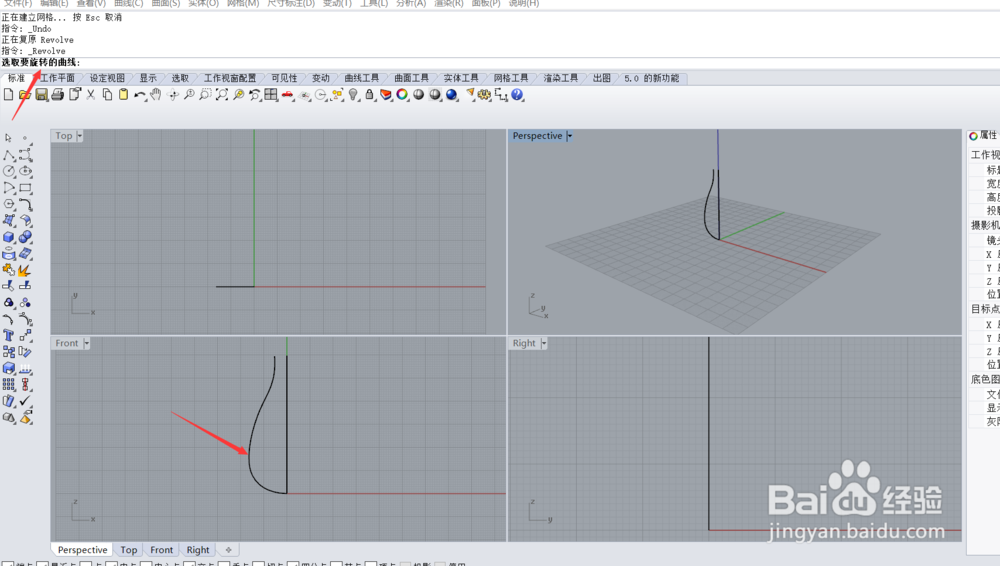Switch to the 曲线工具 toolbar tab
The width and height of the screenshot is (1000, 566).
[x=362, y=78]
